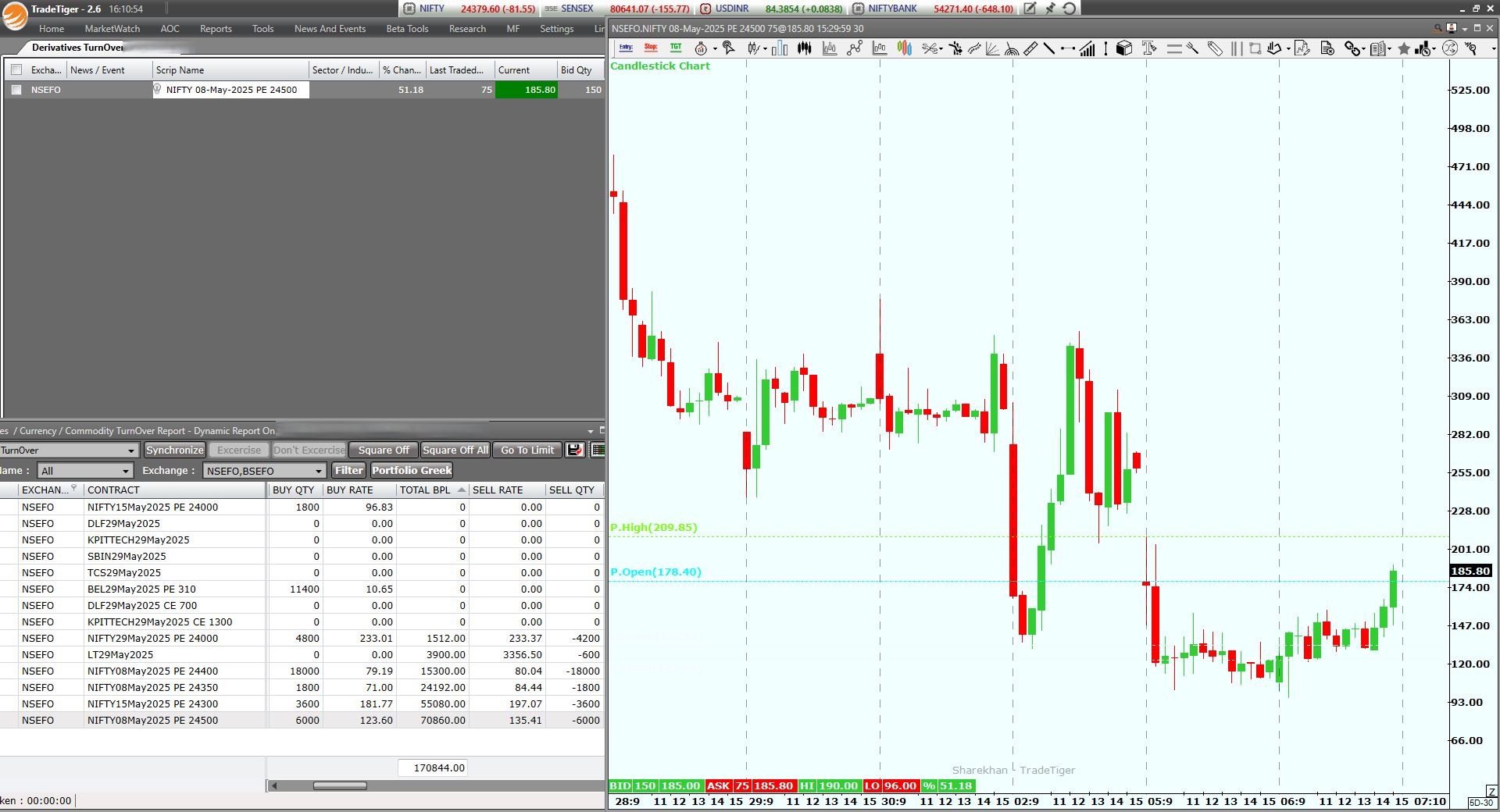Click the Filter button
Screen dimensions: 1500x812
tap(348, 470)
